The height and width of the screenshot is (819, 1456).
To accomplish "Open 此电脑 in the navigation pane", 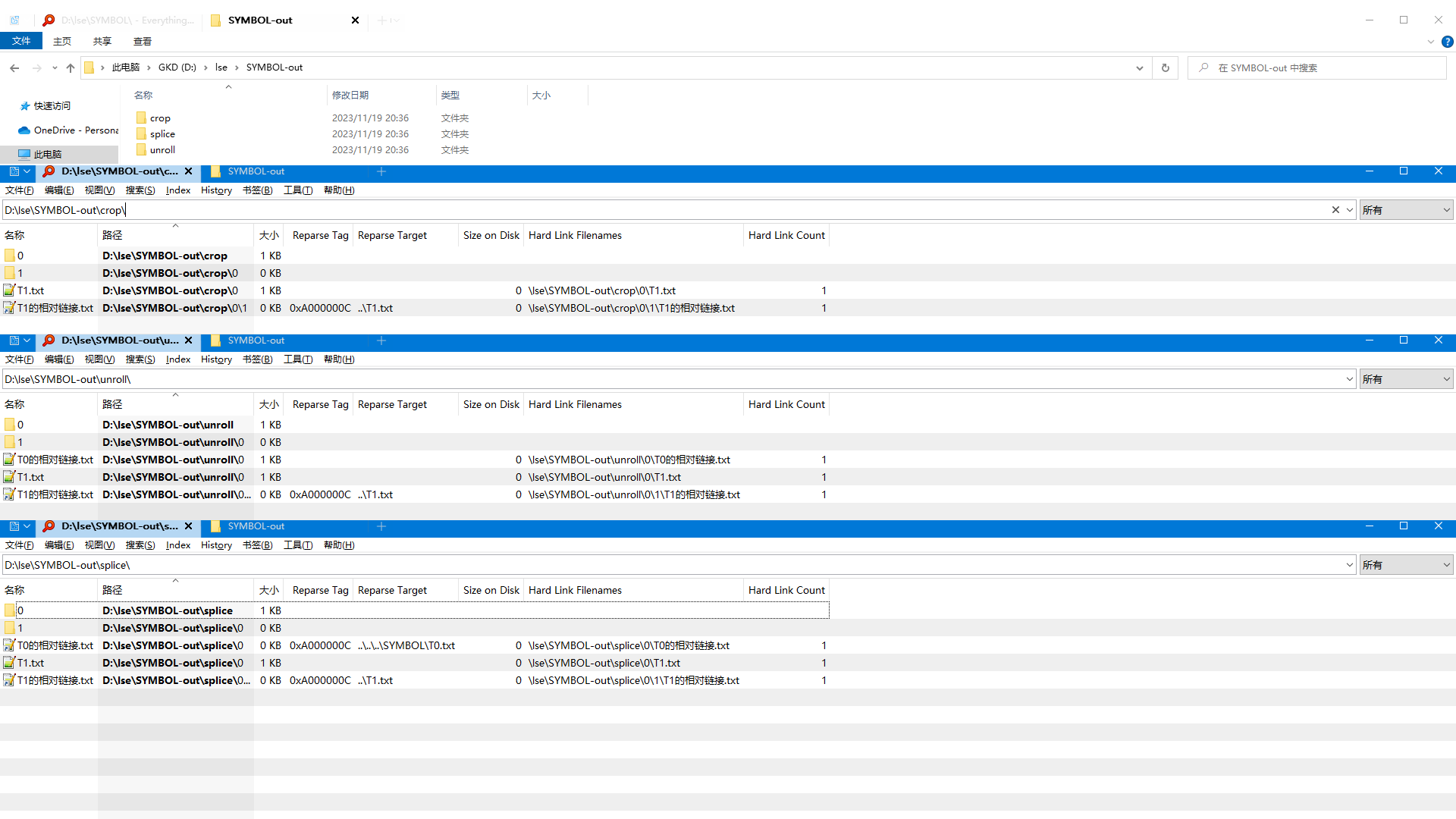I will click(x=47, y=154).
